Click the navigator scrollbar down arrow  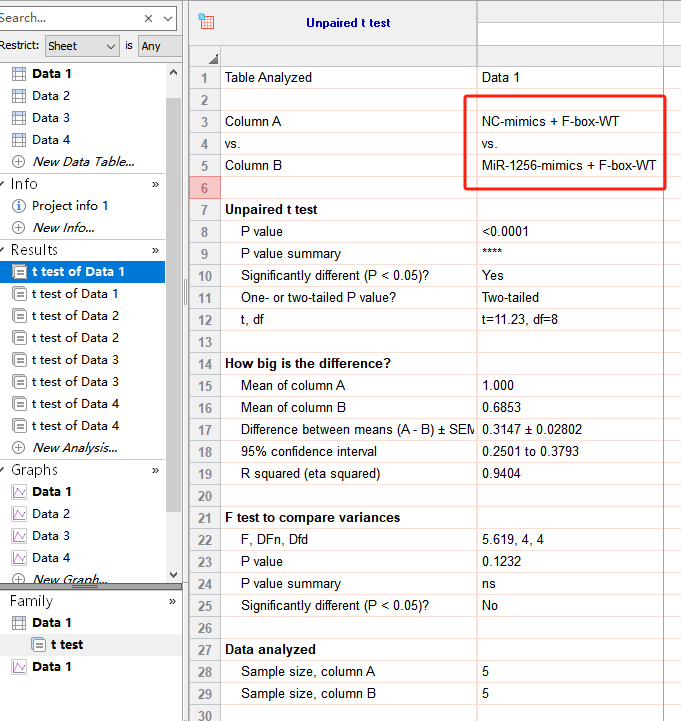[173, 575]
